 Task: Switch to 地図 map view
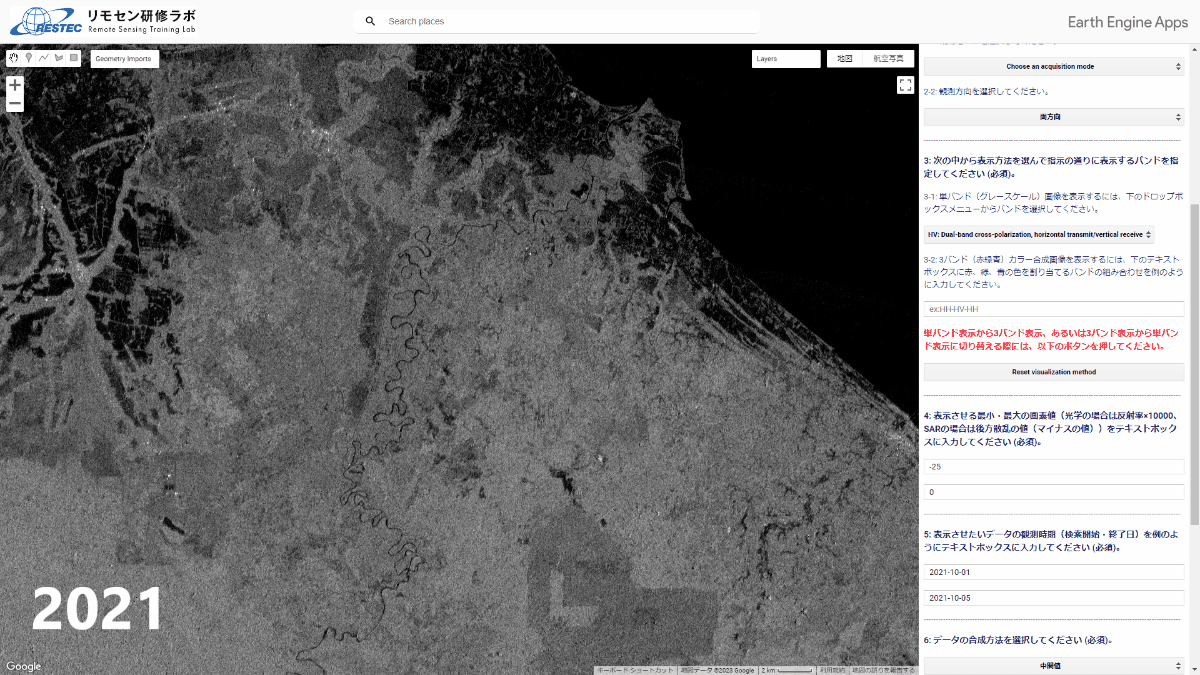tap(845, 59)
